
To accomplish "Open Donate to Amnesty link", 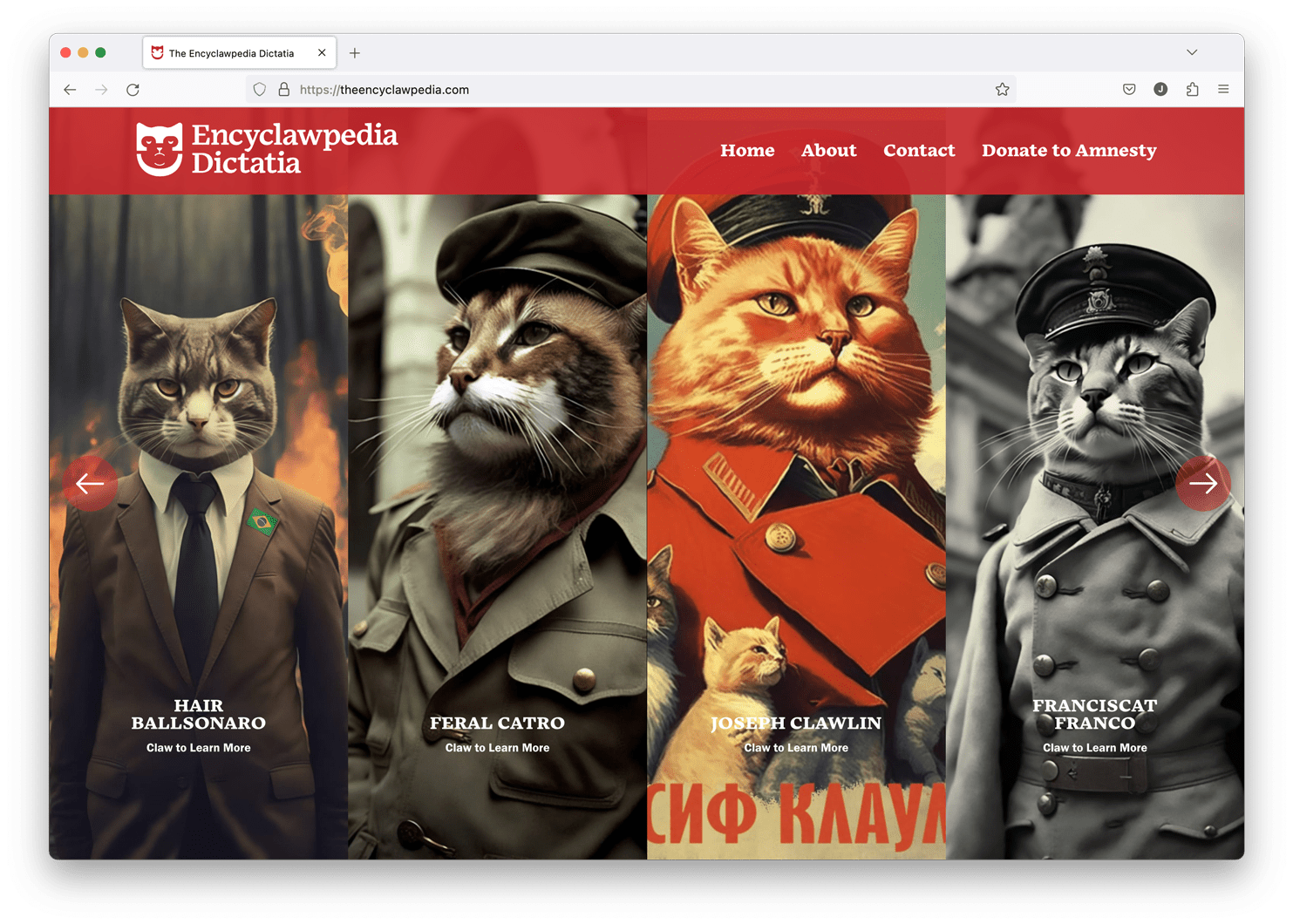I will coord(1069,151).
